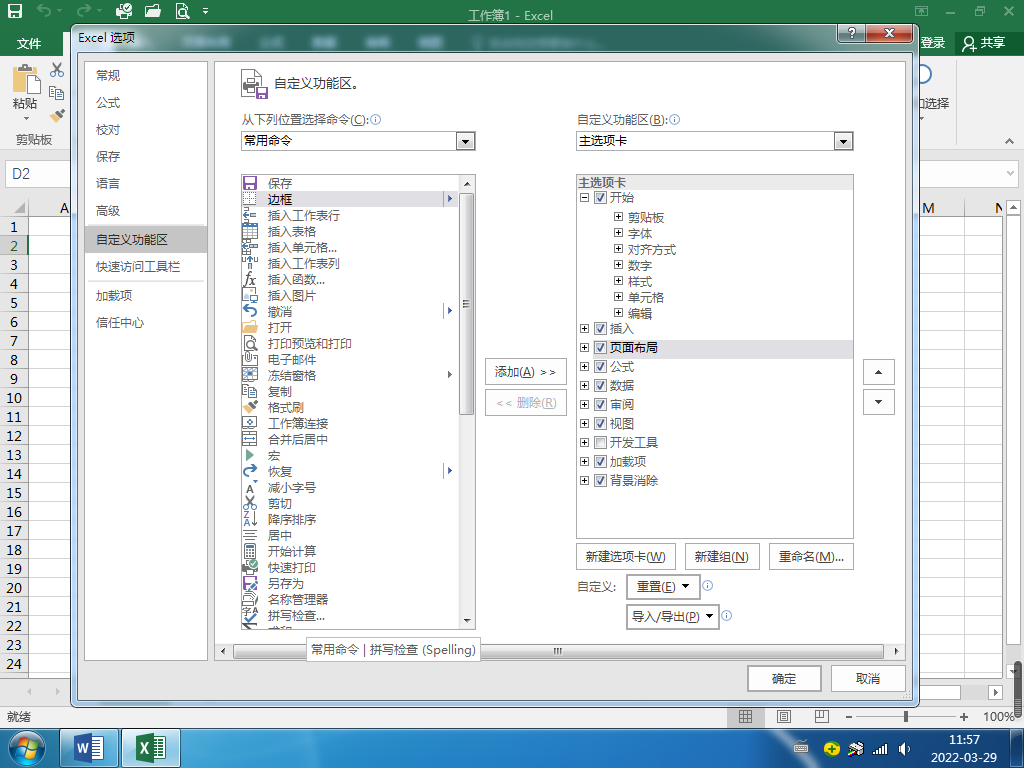
Task: Expand the 页面布局 tree node
Action: click(584, 348)
